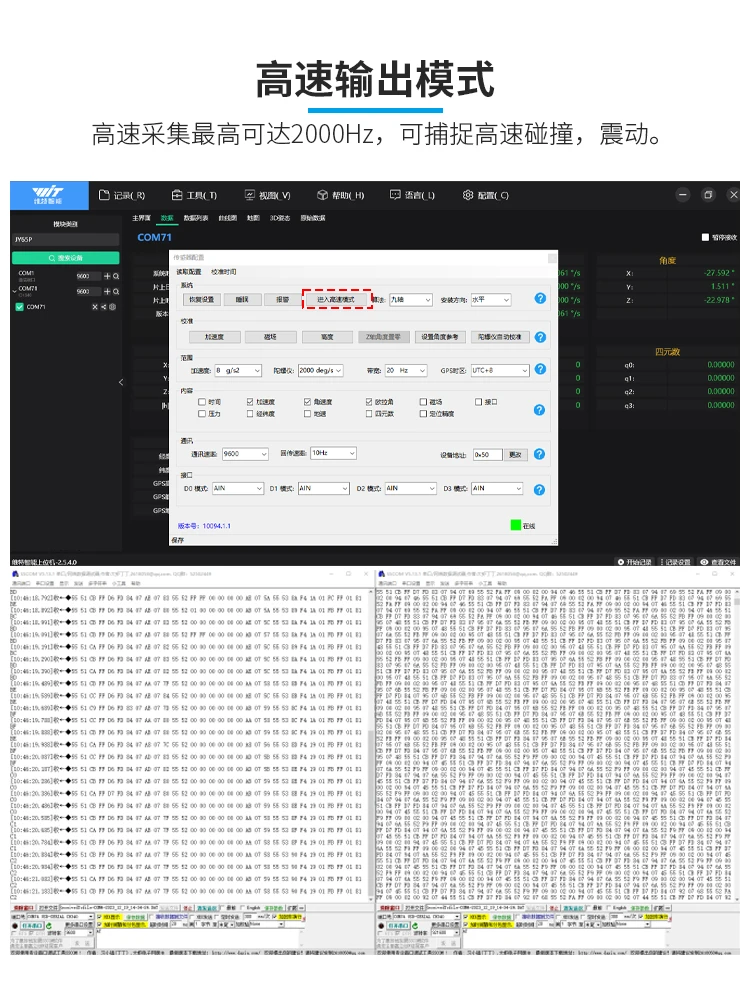Enable the 压力 content checkbox
Viewport: 750px width, 1000px height.
pos(202,414)
